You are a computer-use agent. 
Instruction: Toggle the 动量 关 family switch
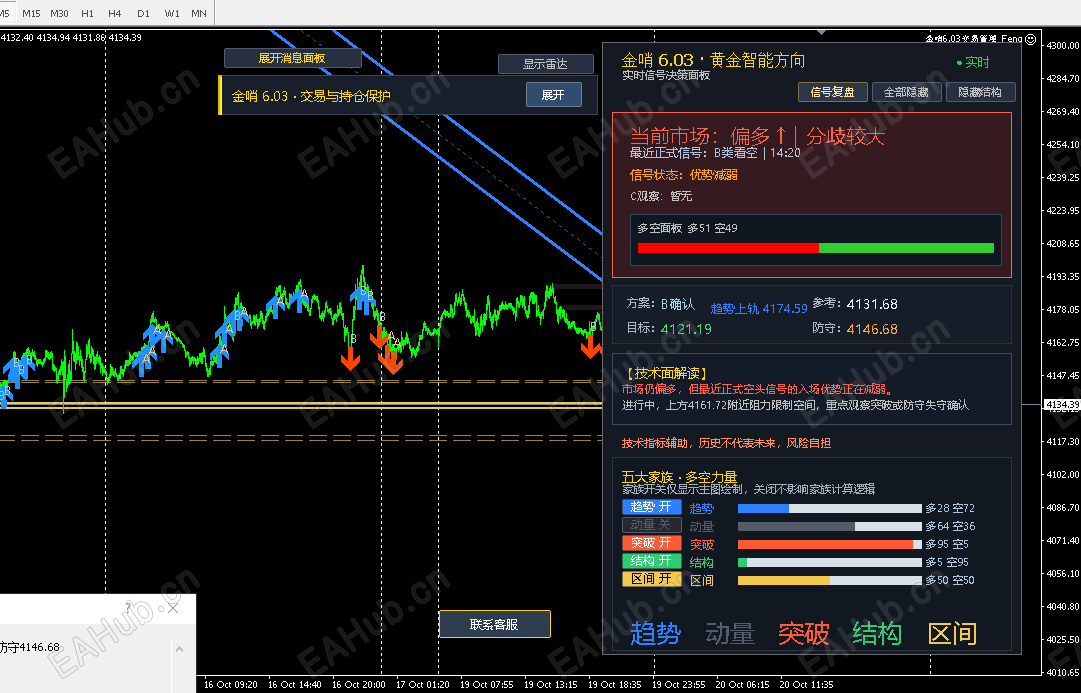pyautogui.click(x=651, y=525)
